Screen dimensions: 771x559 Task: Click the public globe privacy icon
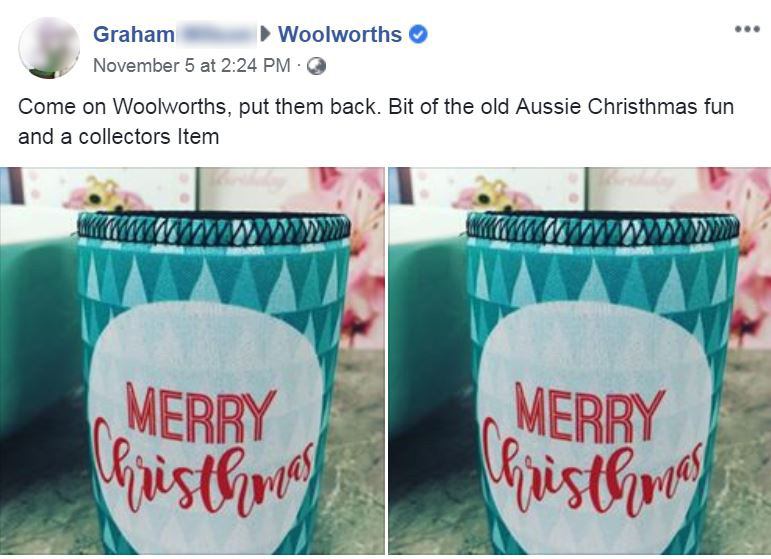(x=316, y=66)
